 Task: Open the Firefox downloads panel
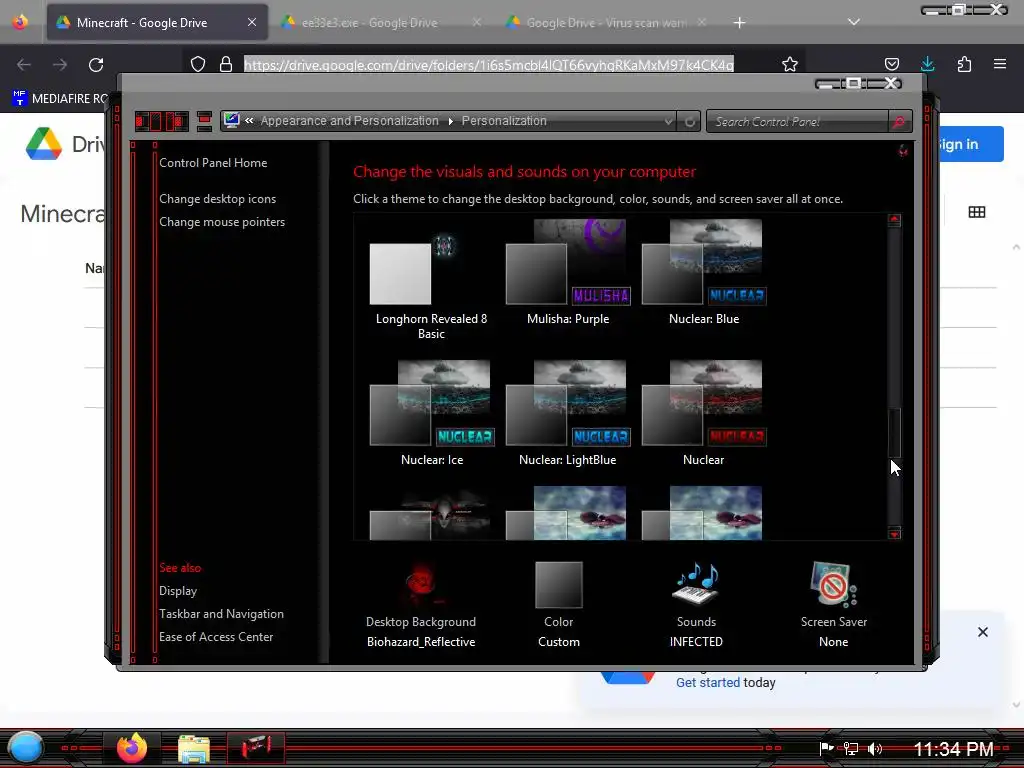(x=927, y=64)
